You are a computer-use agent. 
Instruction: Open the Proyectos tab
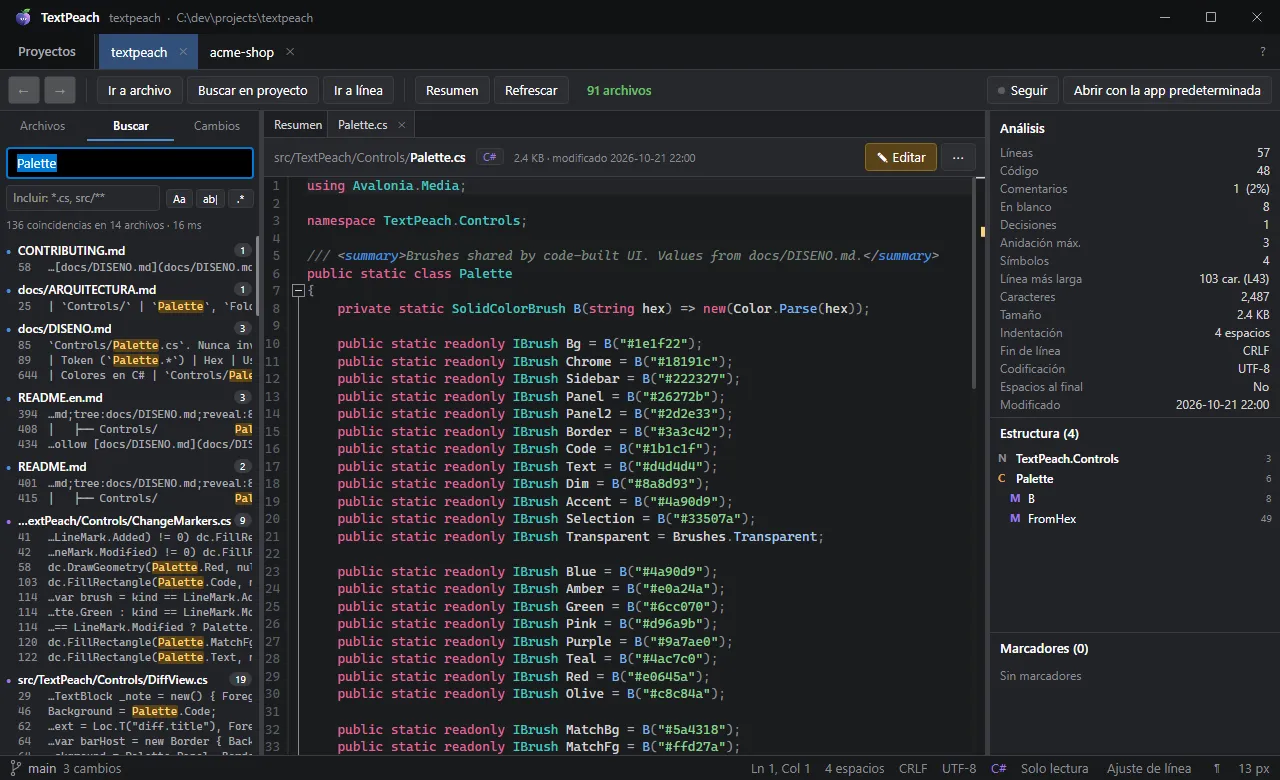point(47,52)
